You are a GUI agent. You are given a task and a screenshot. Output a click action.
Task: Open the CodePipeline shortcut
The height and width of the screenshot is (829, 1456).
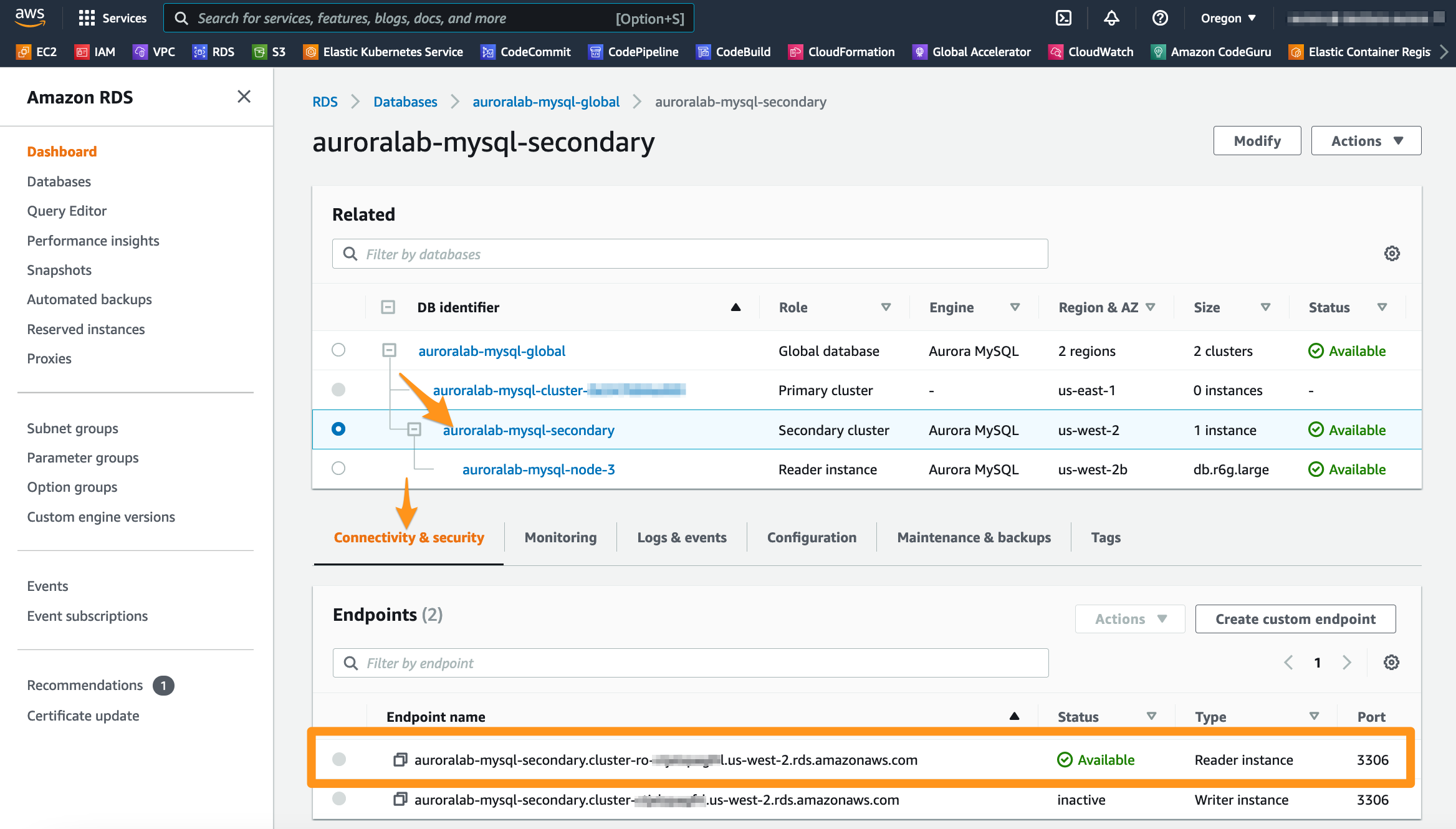coord(633,52)
